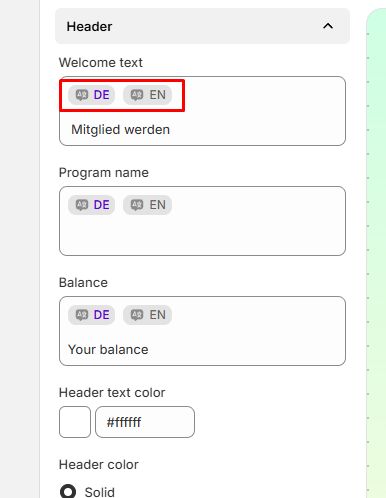Select EN language for Balance field

pos(147,315)
